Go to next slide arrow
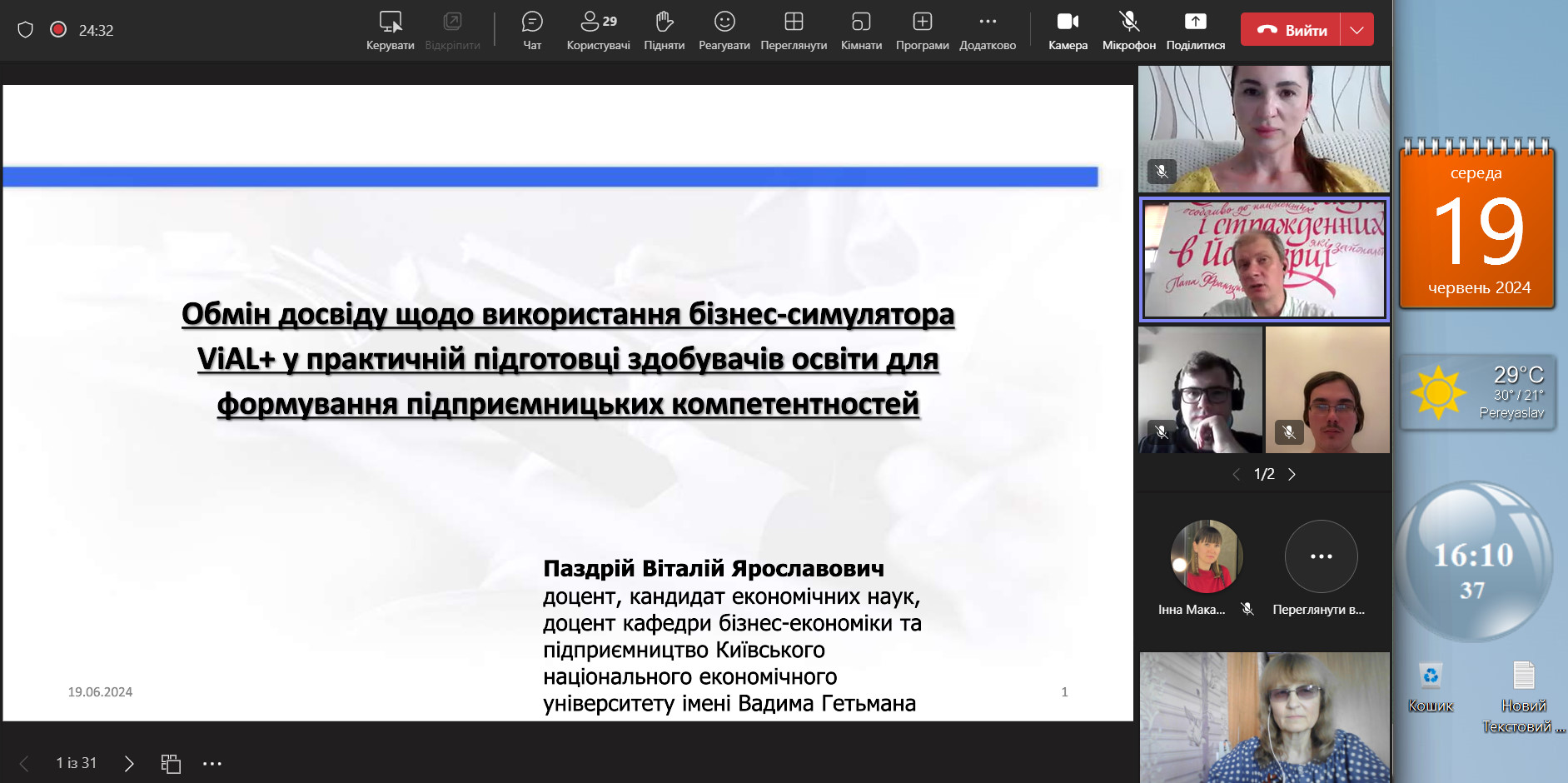This screenshot has width=1568, height=783. coord(128,763)
